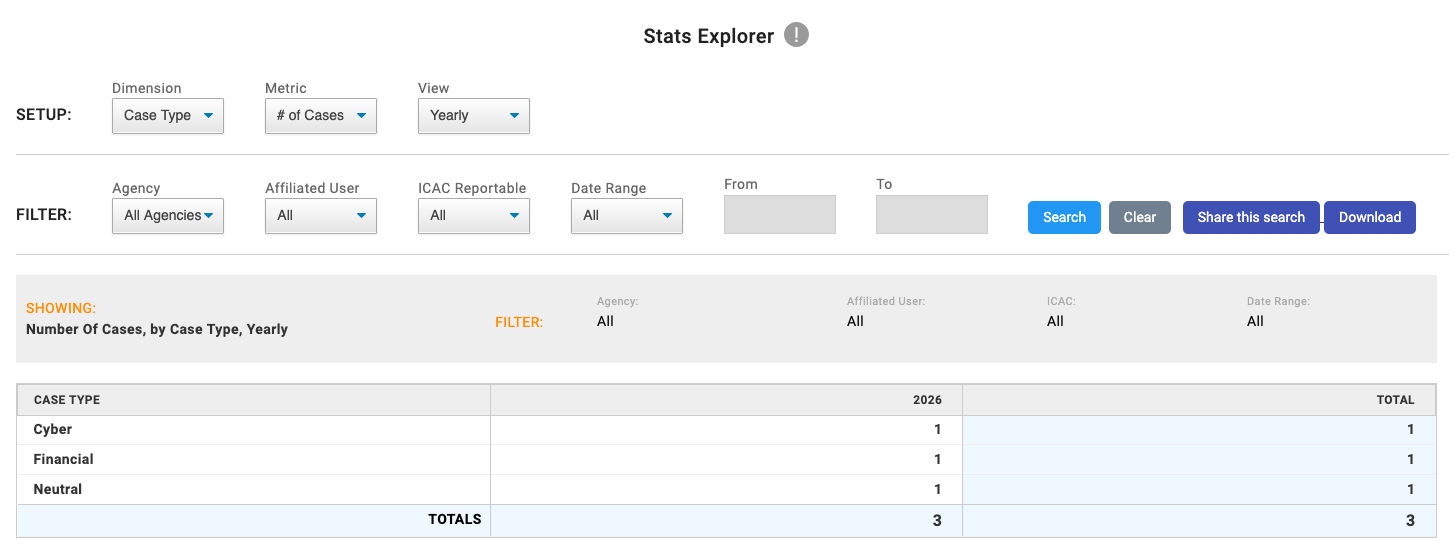Click the Affiliated User: All value in the summary bar
Screen dimensions: 1454x555
855,322
